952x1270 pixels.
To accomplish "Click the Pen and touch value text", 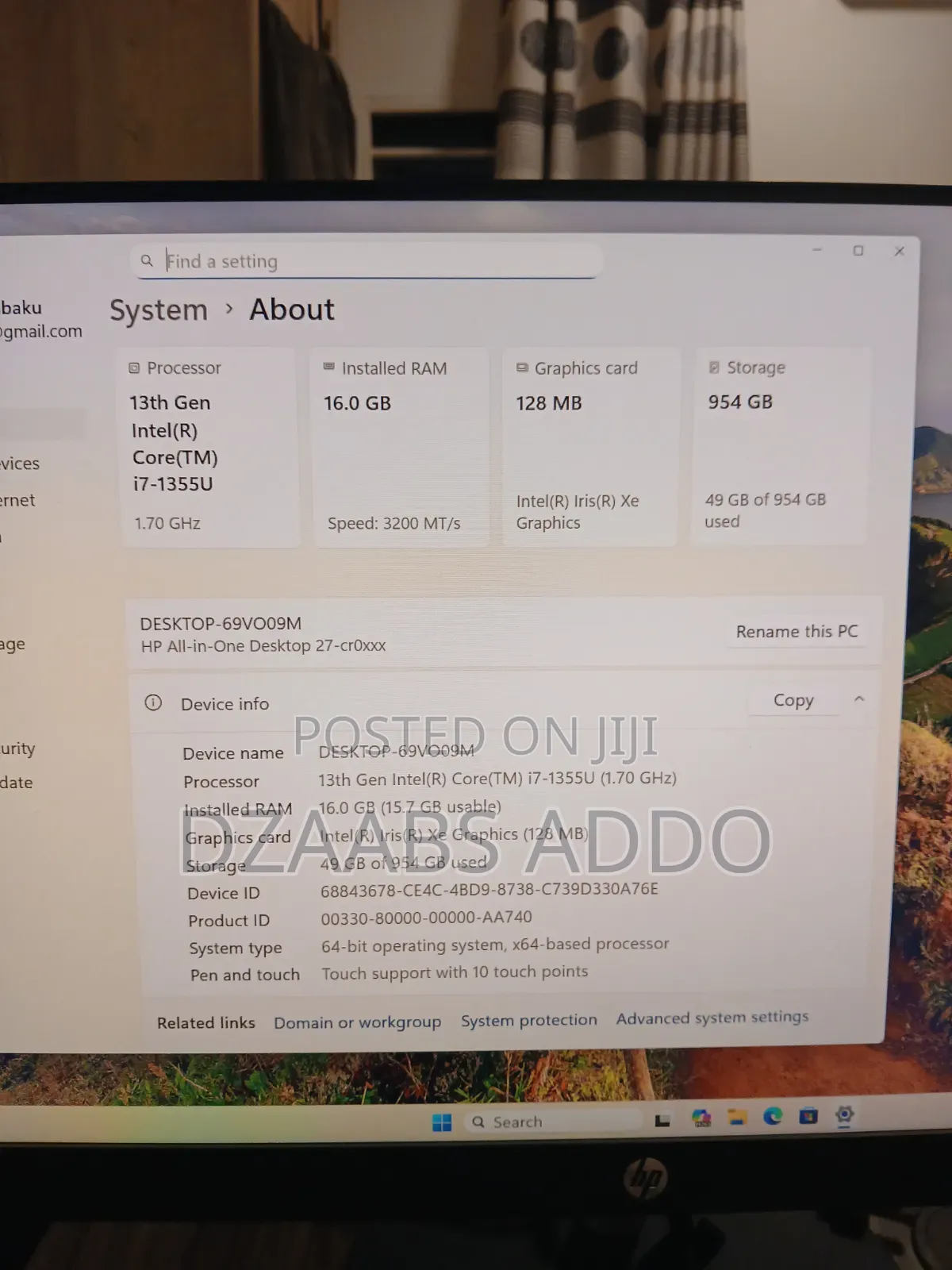I will click(x=455, y=972).
